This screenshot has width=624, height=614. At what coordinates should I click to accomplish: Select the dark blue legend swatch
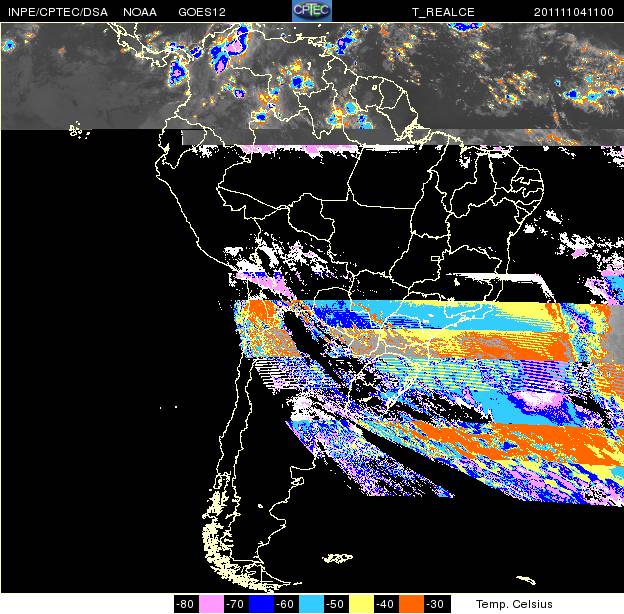[x=261, y=604]
